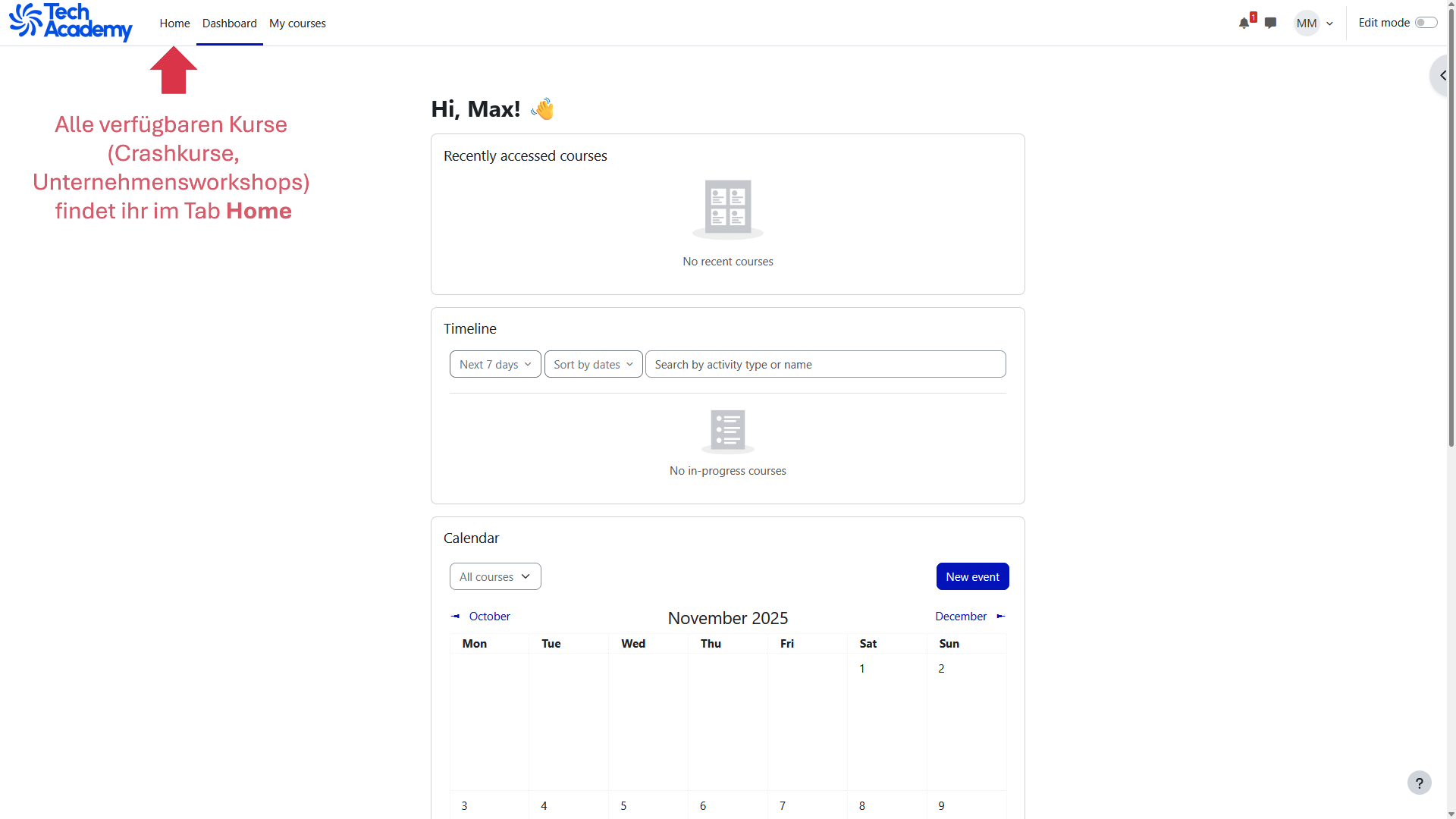This screenshot has height=819, width=1456.
Task: Open the messaging chat bubble icon
Action: pos(1271,24)
